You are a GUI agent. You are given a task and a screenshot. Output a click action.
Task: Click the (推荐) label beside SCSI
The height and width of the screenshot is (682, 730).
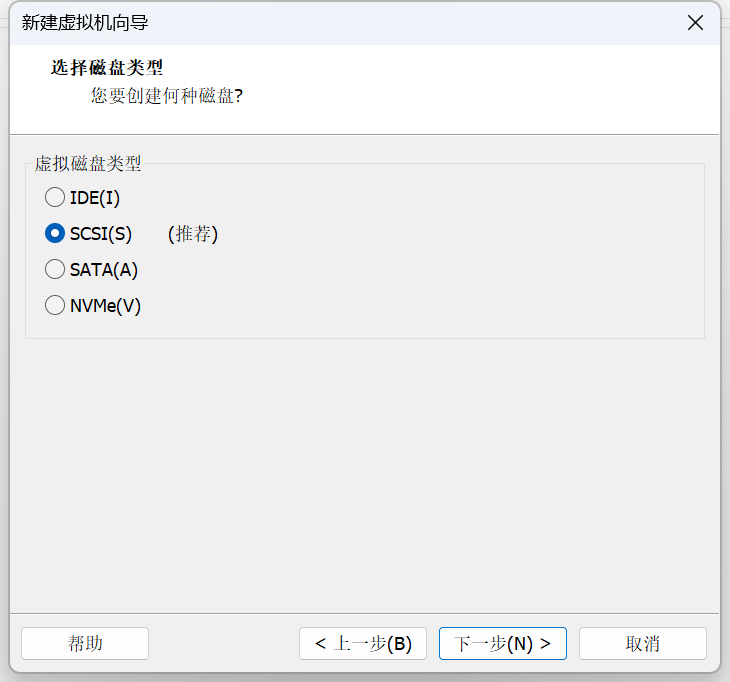pyautogui.click(x=193, y=234)
